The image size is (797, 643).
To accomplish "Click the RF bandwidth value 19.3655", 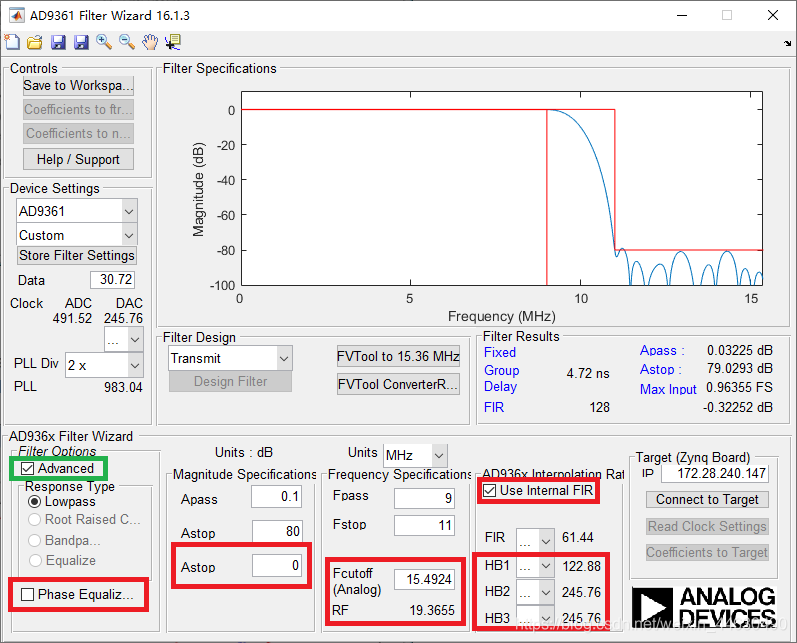I will [x=432, y=610].
